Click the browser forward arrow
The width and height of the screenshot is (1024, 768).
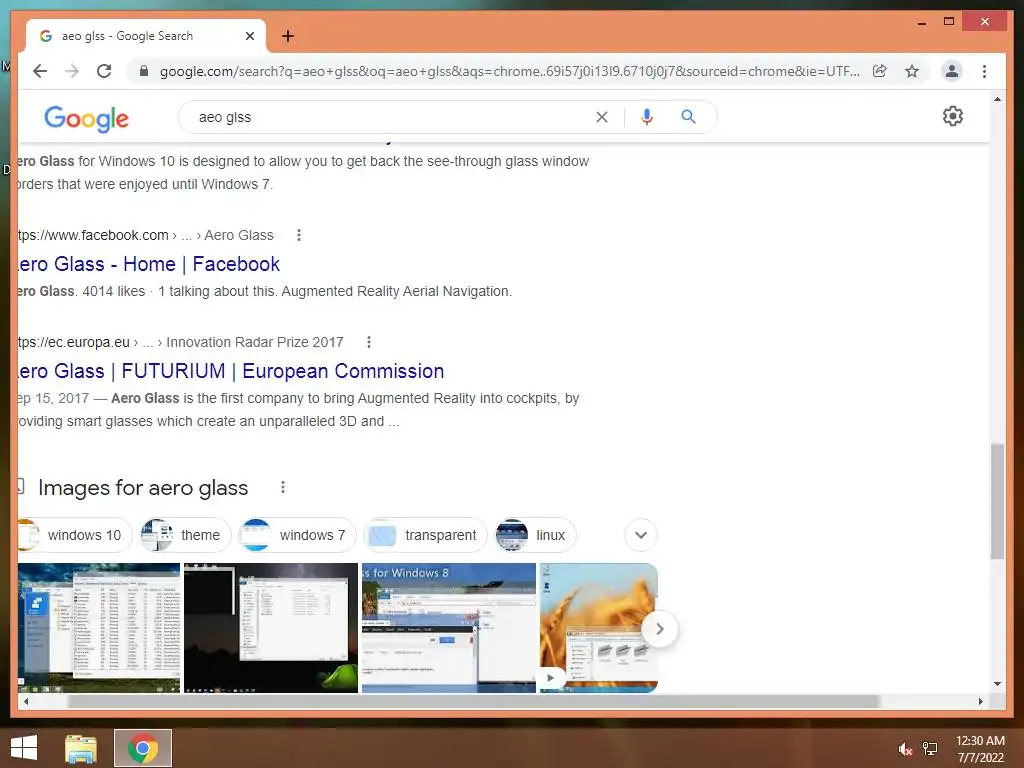click(72, 71)
